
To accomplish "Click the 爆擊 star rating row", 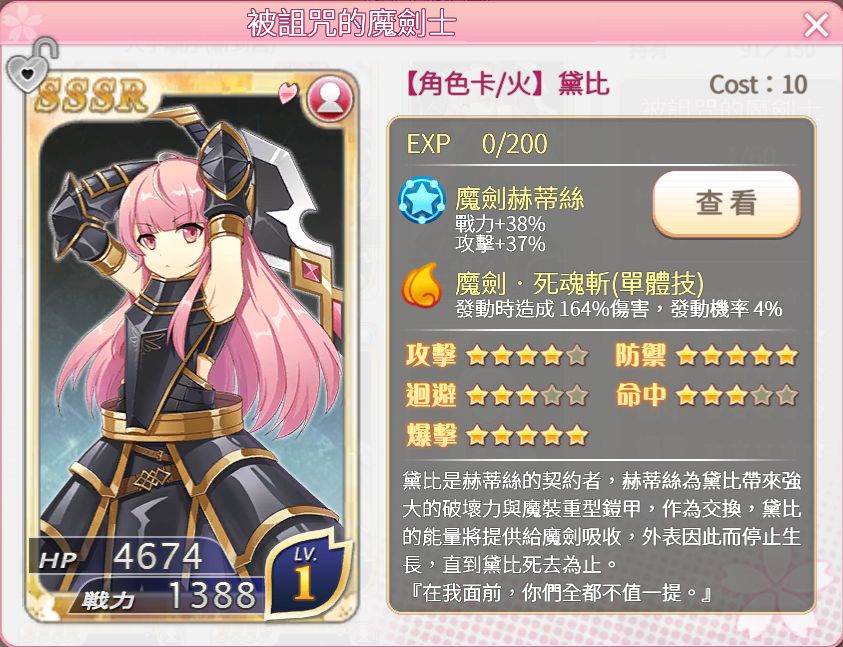I will [497, 435].
